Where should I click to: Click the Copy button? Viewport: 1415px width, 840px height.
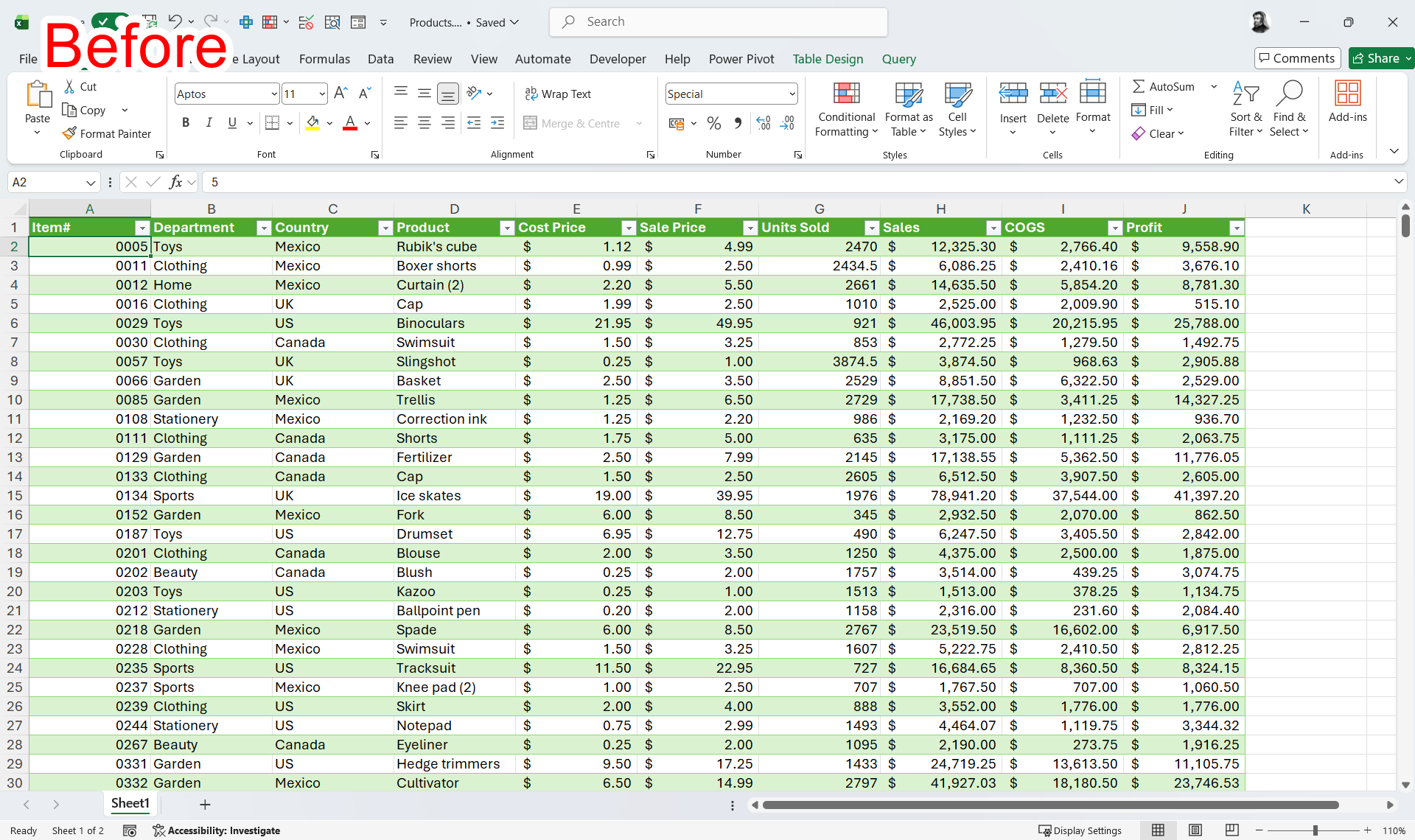(x=84, y=111)
